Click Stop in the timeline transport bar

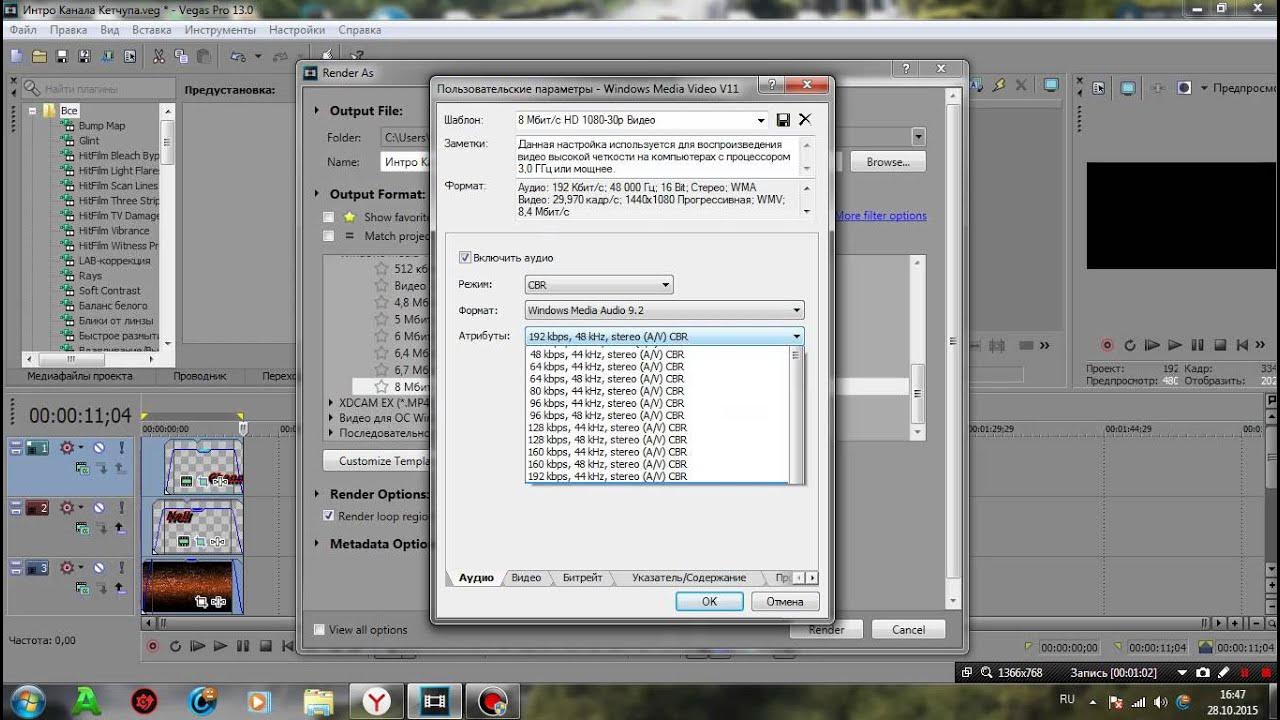pyautogui.click(x=265, y=646)
